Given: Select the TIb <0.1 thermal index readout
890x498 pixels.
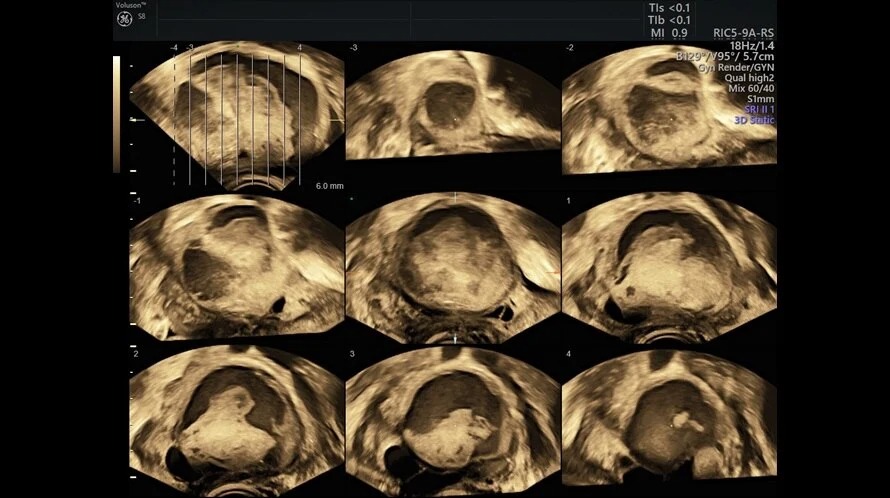Looking at the screenshot, I should click(x=669, y=20).
